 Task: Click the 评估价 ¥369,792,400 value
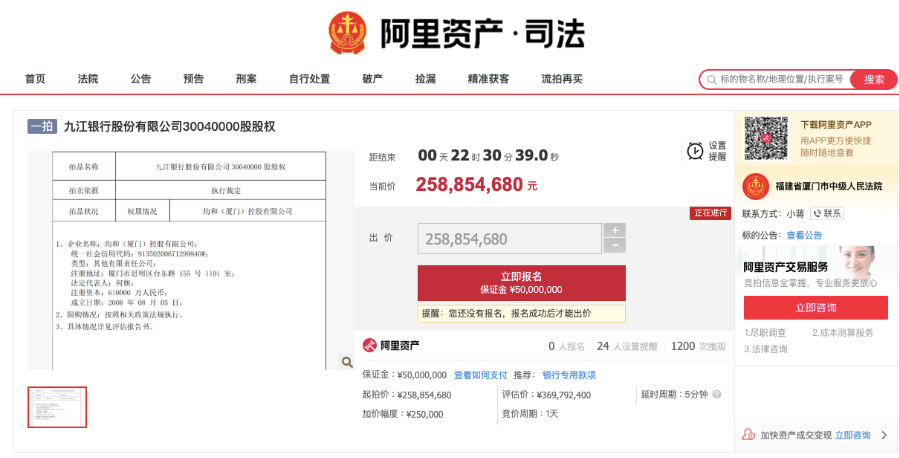546,394
